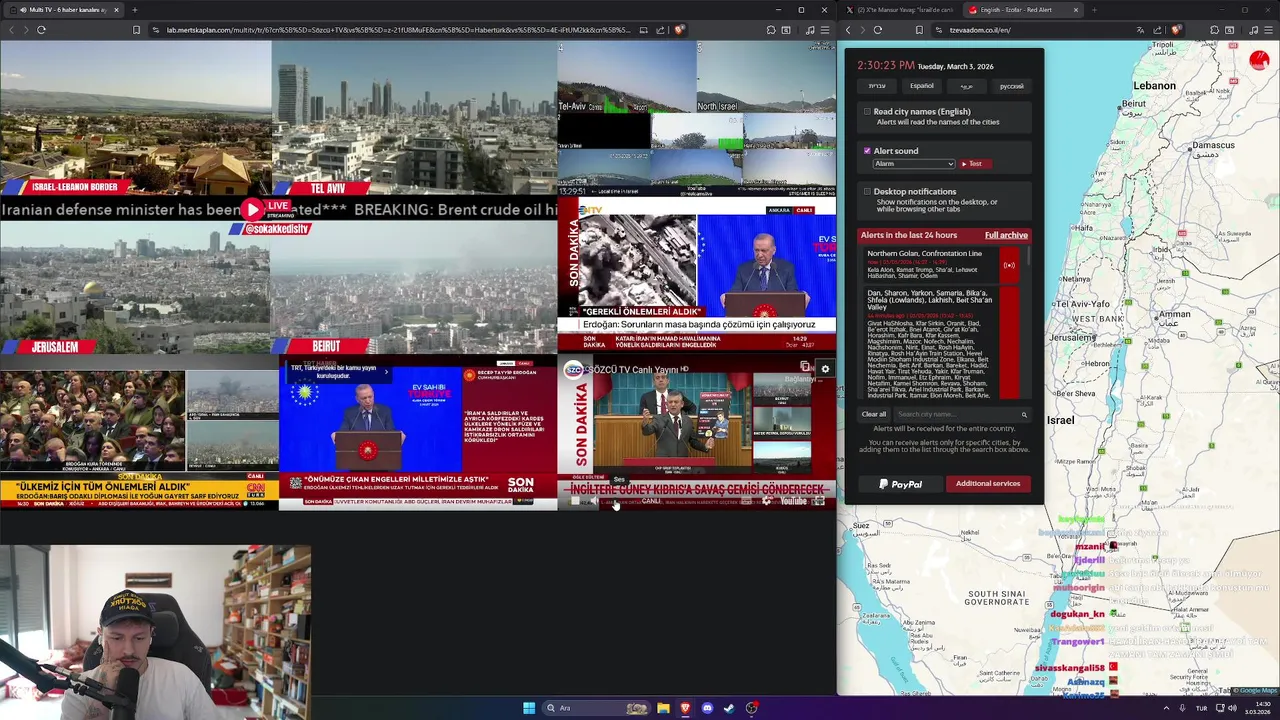The width and height of the screenshot is (1280, 720).
Task: Click the Beirut live camera feed
Action: (x=413, y=287)
